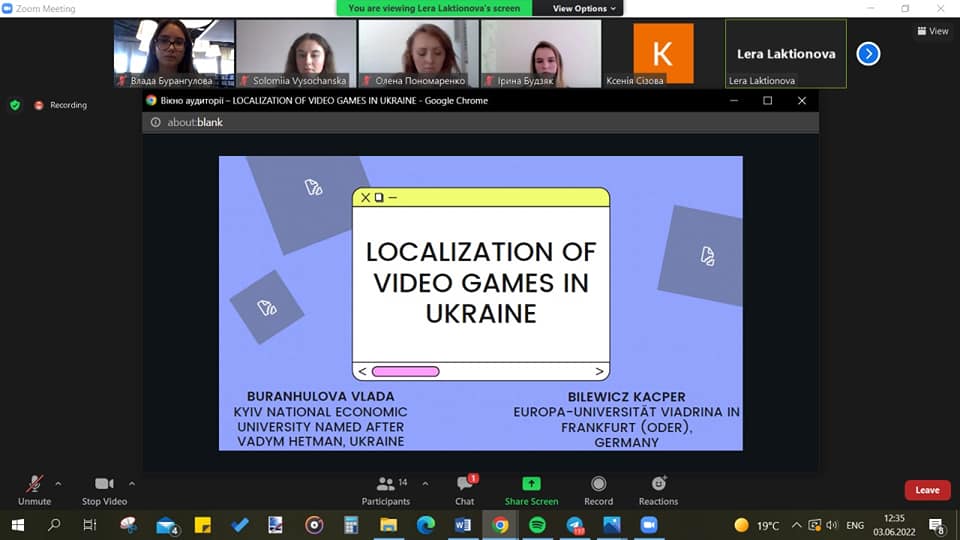This screenshot has width=960, height=540.
Task: Click the green encryption shield icon
Action: (x=14, y=104)
